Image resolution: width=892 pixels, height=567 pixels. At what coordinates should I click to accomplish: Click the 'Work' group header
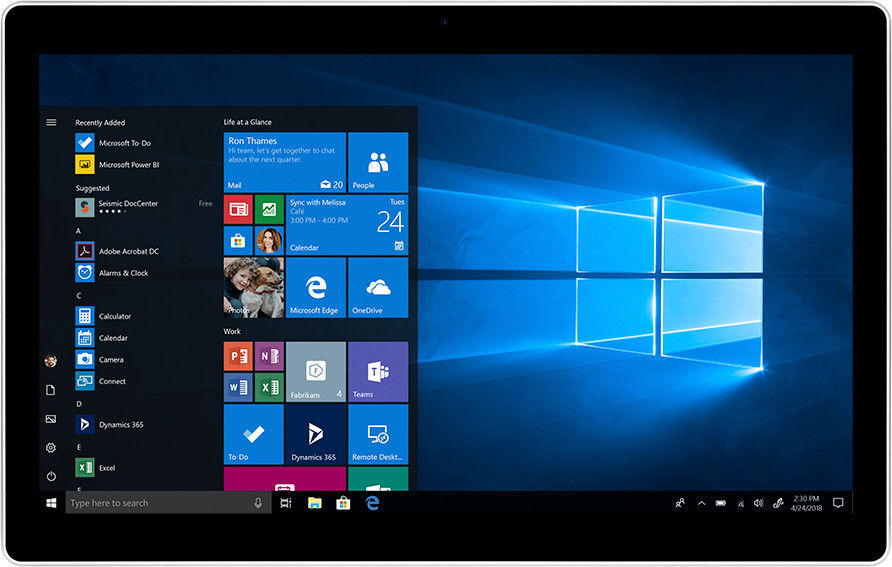(x=232, y=331)
